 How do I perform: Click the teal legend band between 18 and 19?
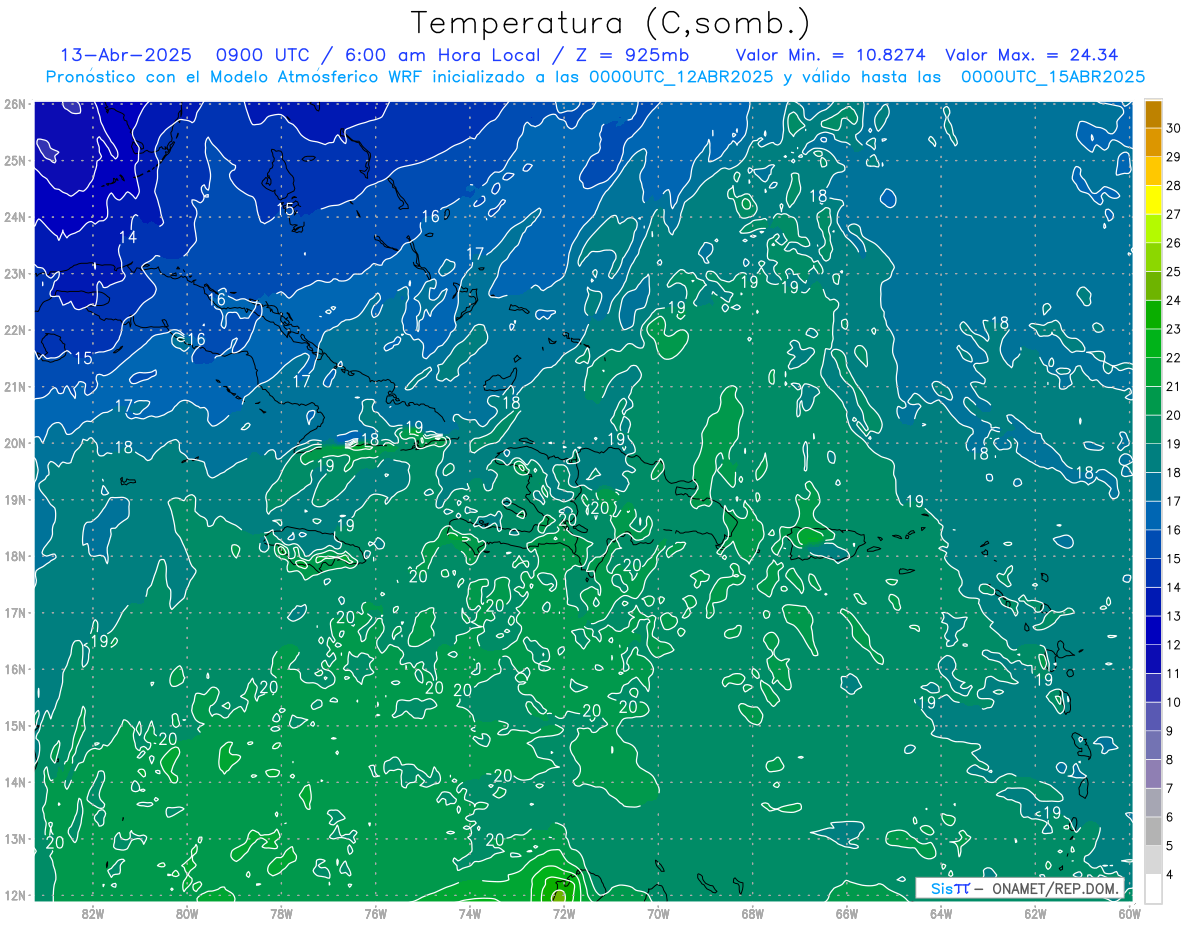(x=1153, y=458)
